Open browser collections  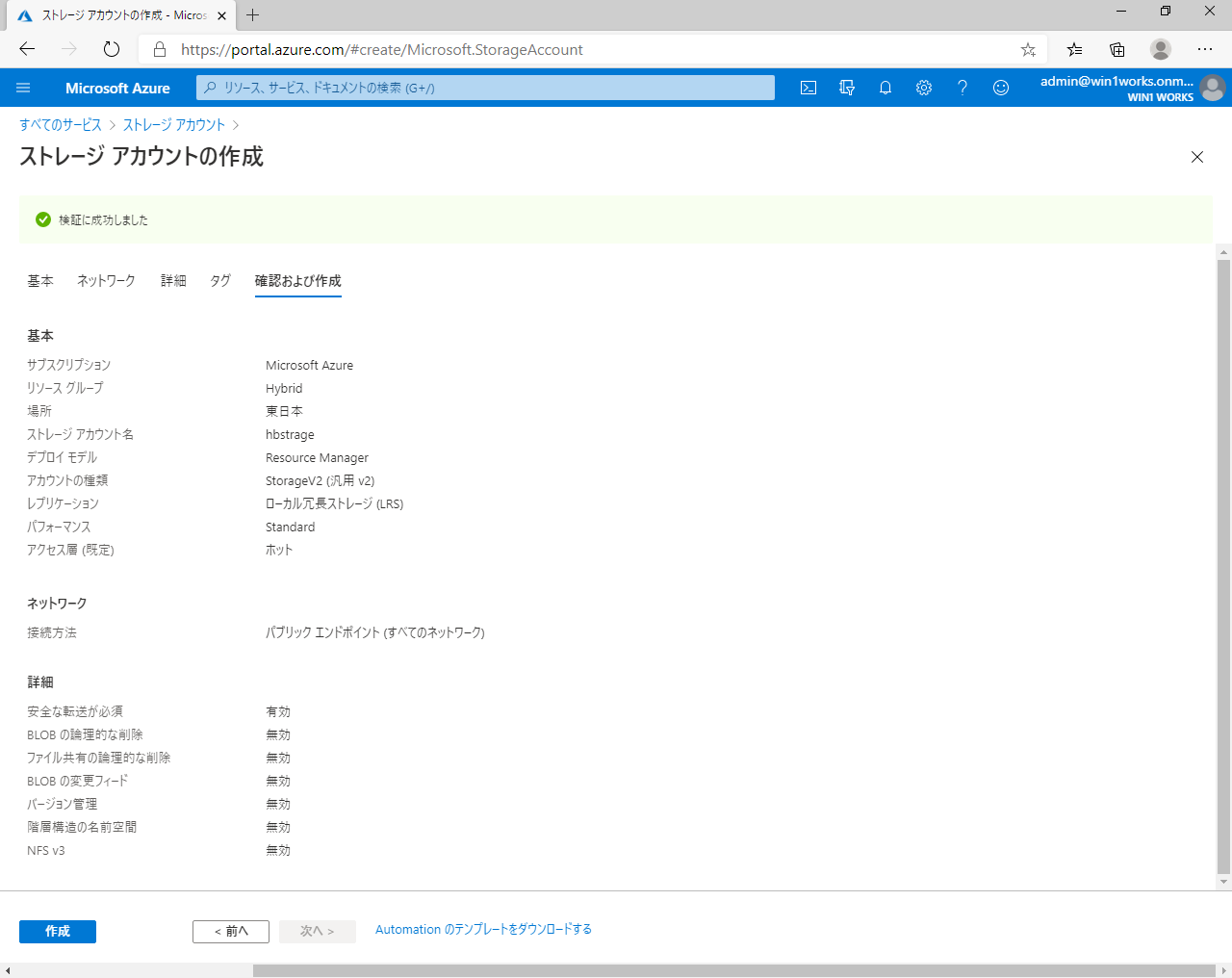tap(1117, 49)
